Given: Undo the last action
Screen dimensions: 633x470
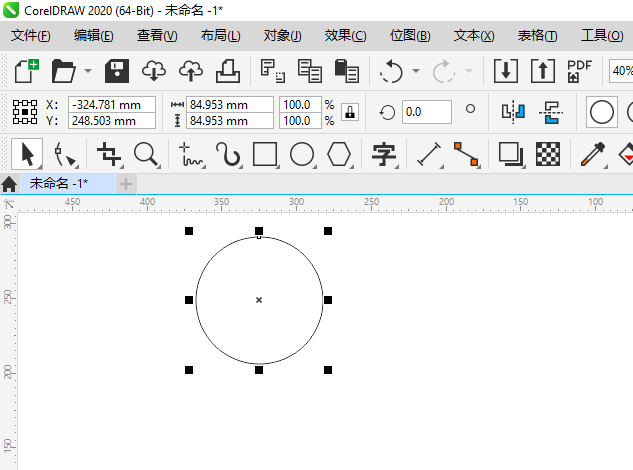Looking at the screenshot, I should click(391, 71).
